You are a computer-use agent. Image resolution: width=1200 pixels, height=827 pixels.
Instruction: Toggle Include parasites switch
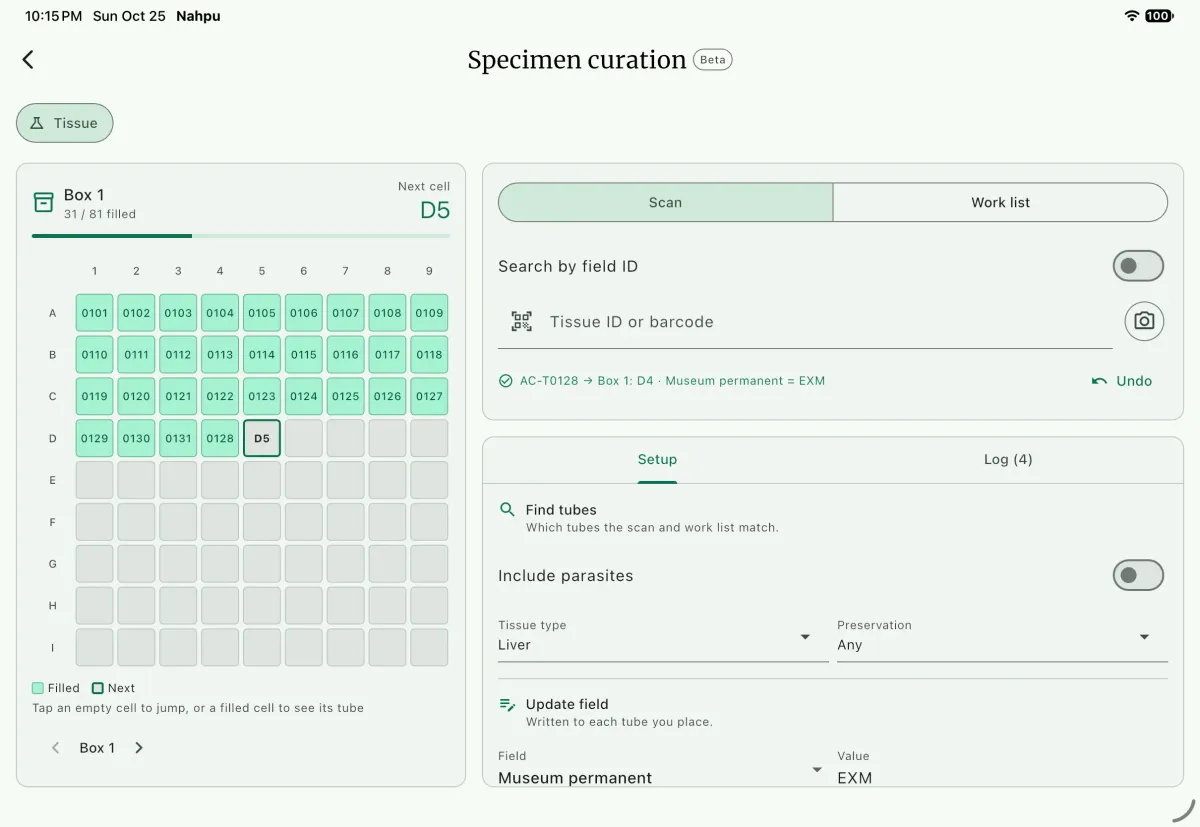pos(1138,575)
